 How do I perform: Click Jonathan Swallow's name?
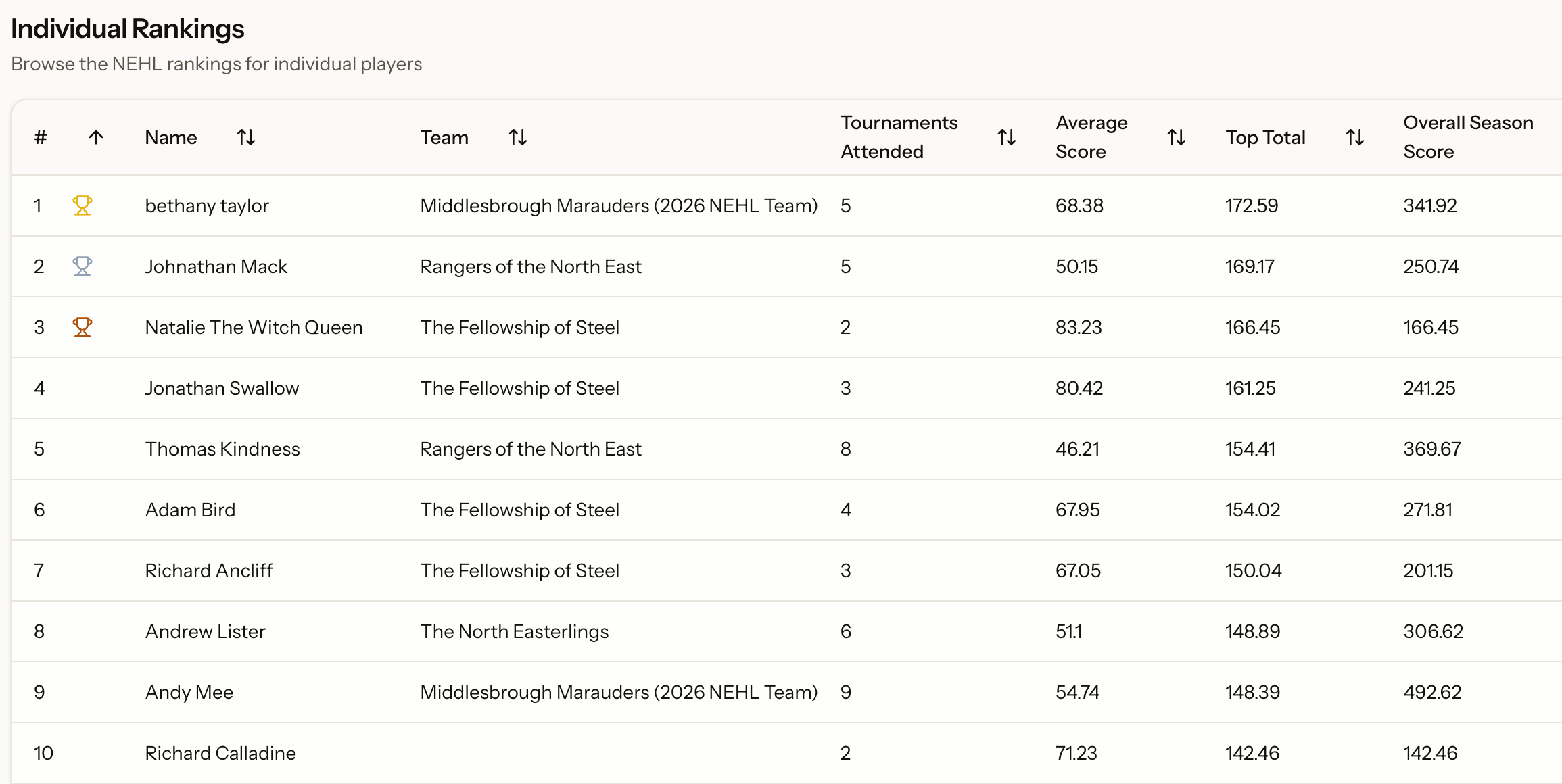[222, 388]
